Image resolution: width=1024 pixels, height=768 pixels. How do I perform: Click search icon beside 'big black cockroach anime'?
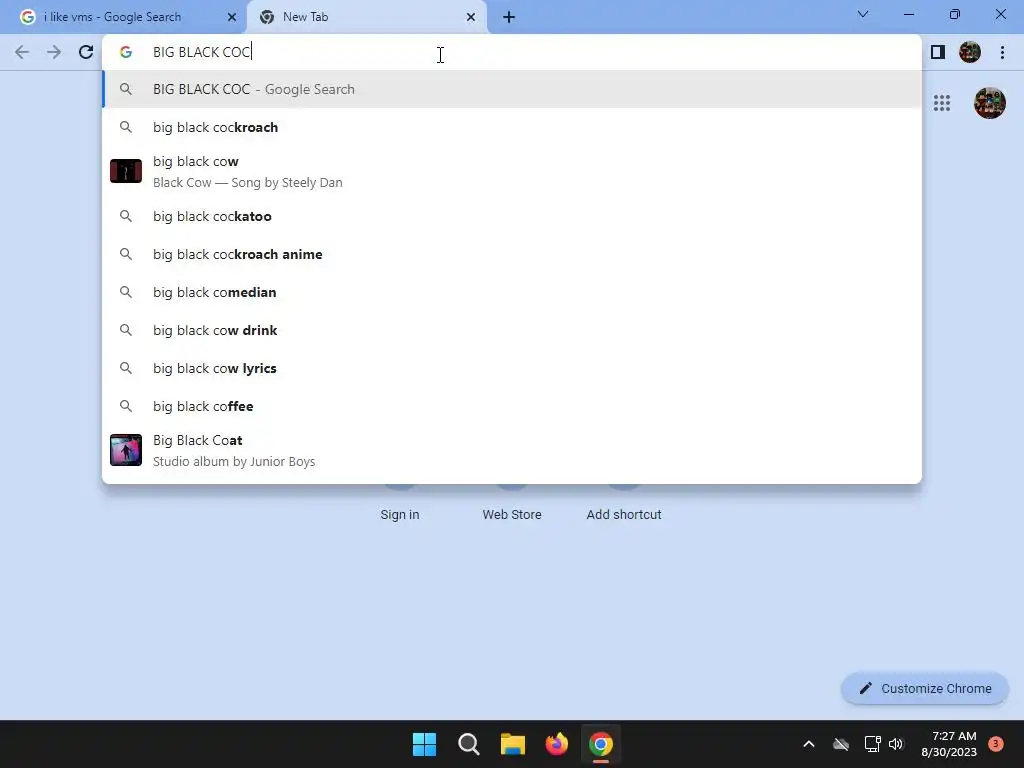(x=126, y=254)
